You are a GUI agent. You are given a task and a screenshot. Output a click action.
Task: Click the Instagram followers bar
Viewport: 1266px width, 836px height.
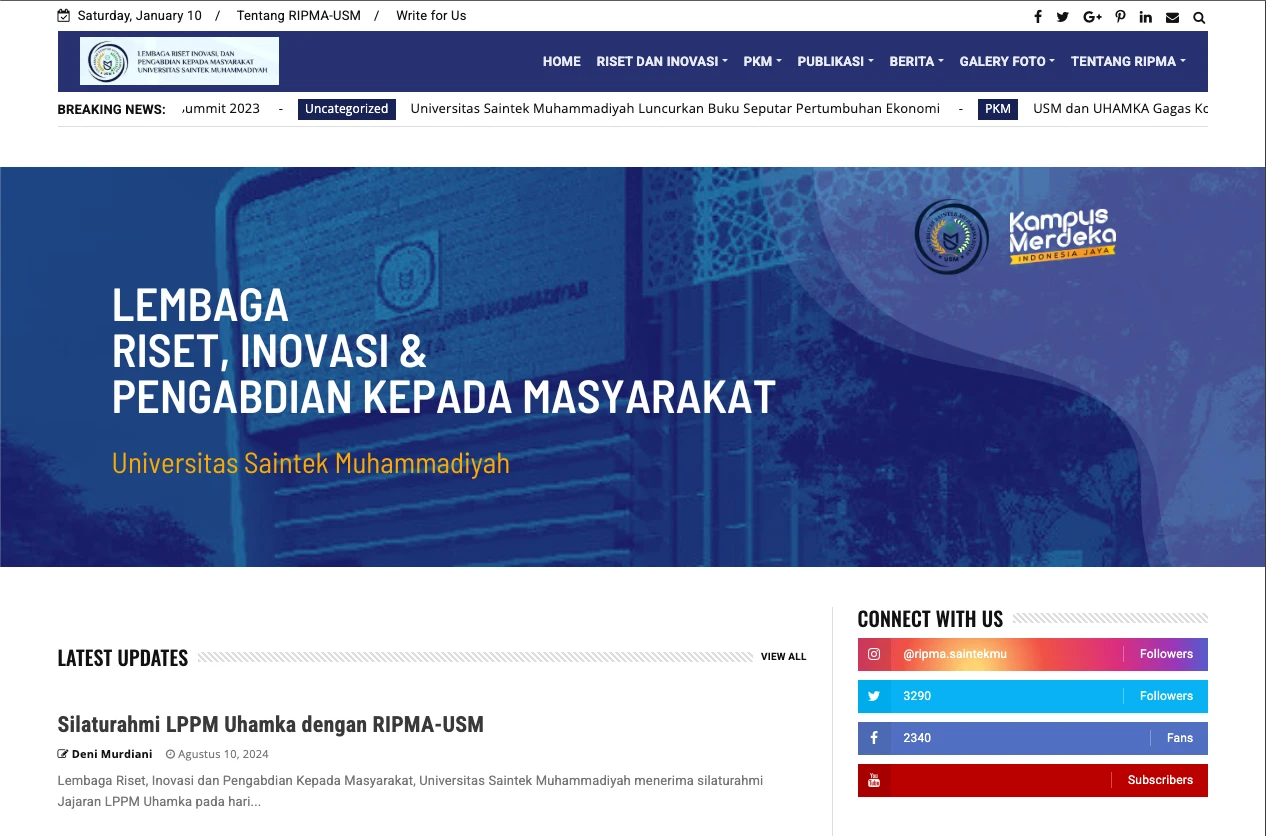1032,654
